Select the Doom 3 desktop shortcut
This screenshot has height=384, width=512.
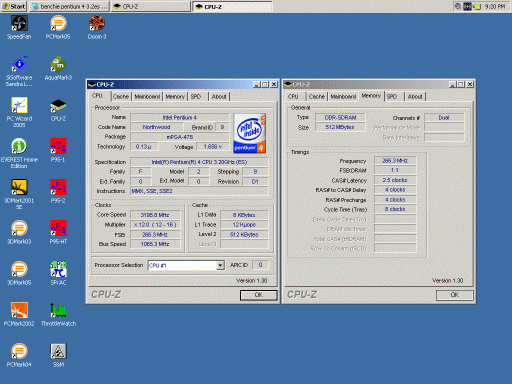click(x=97, y=27)
